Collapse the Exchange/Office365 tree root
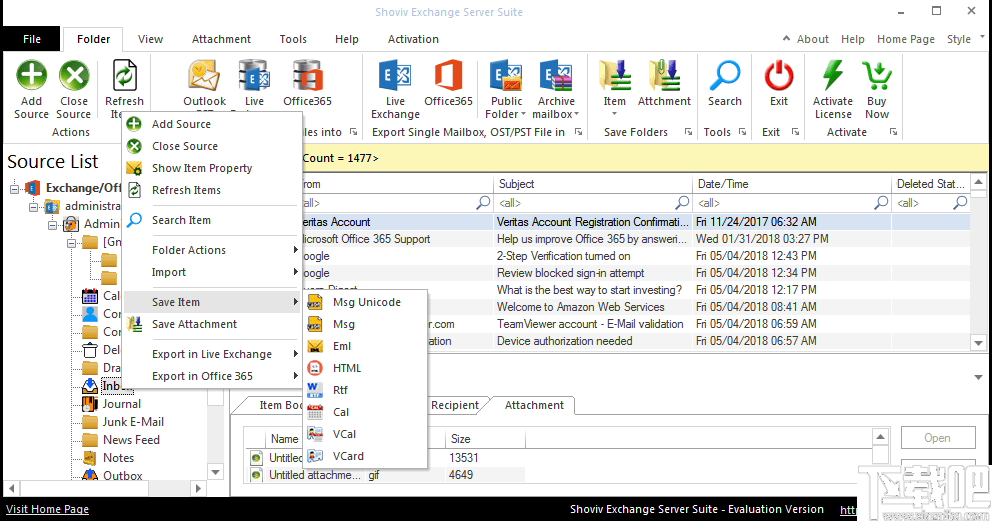The image size is (993, 521). (15, 188)
